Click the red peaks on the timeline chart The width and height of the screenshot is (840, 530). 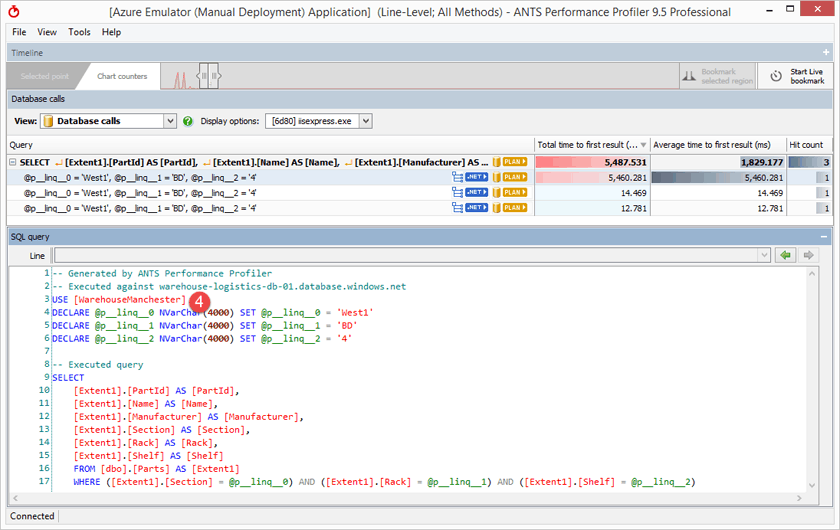click(181, 80)
